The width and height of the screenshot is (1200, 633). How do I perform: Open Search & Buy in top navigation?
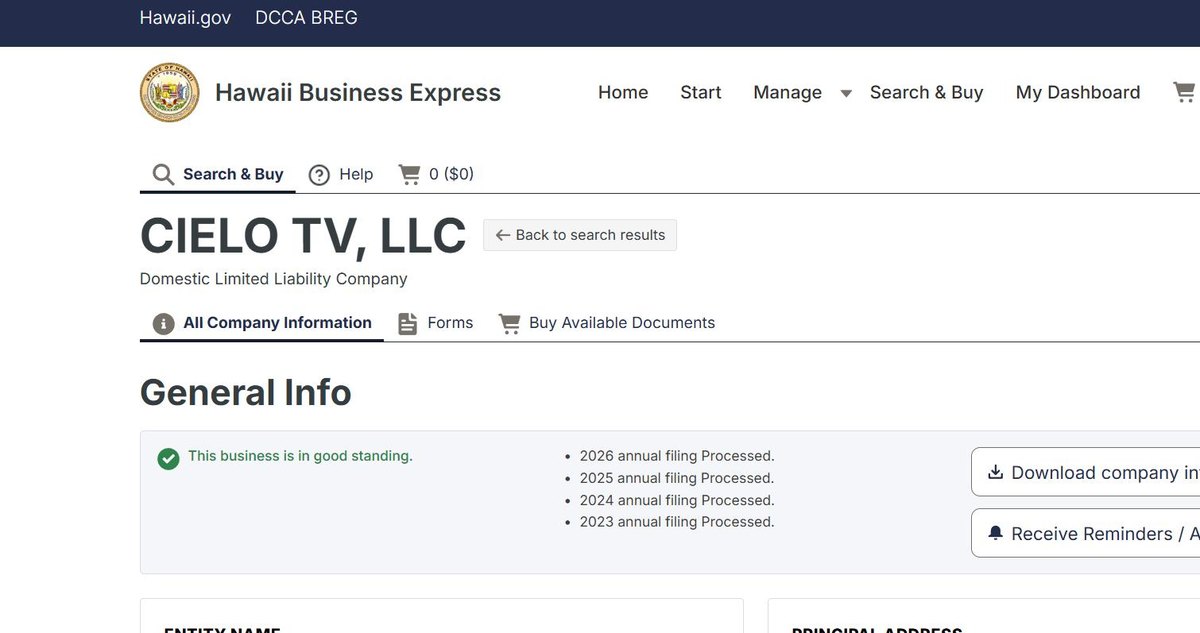pyautogui.click(x=927, y=92)
